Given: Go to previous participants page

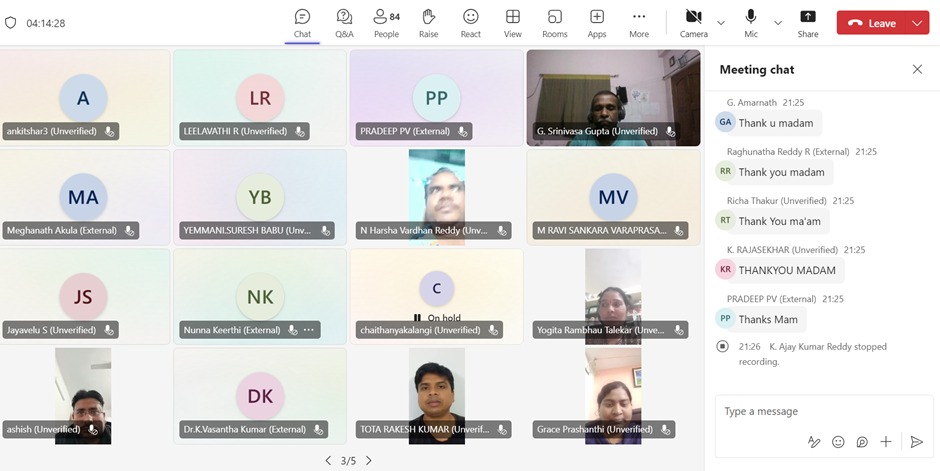Looking at the screenshot, I should click(x=328, y=460).
